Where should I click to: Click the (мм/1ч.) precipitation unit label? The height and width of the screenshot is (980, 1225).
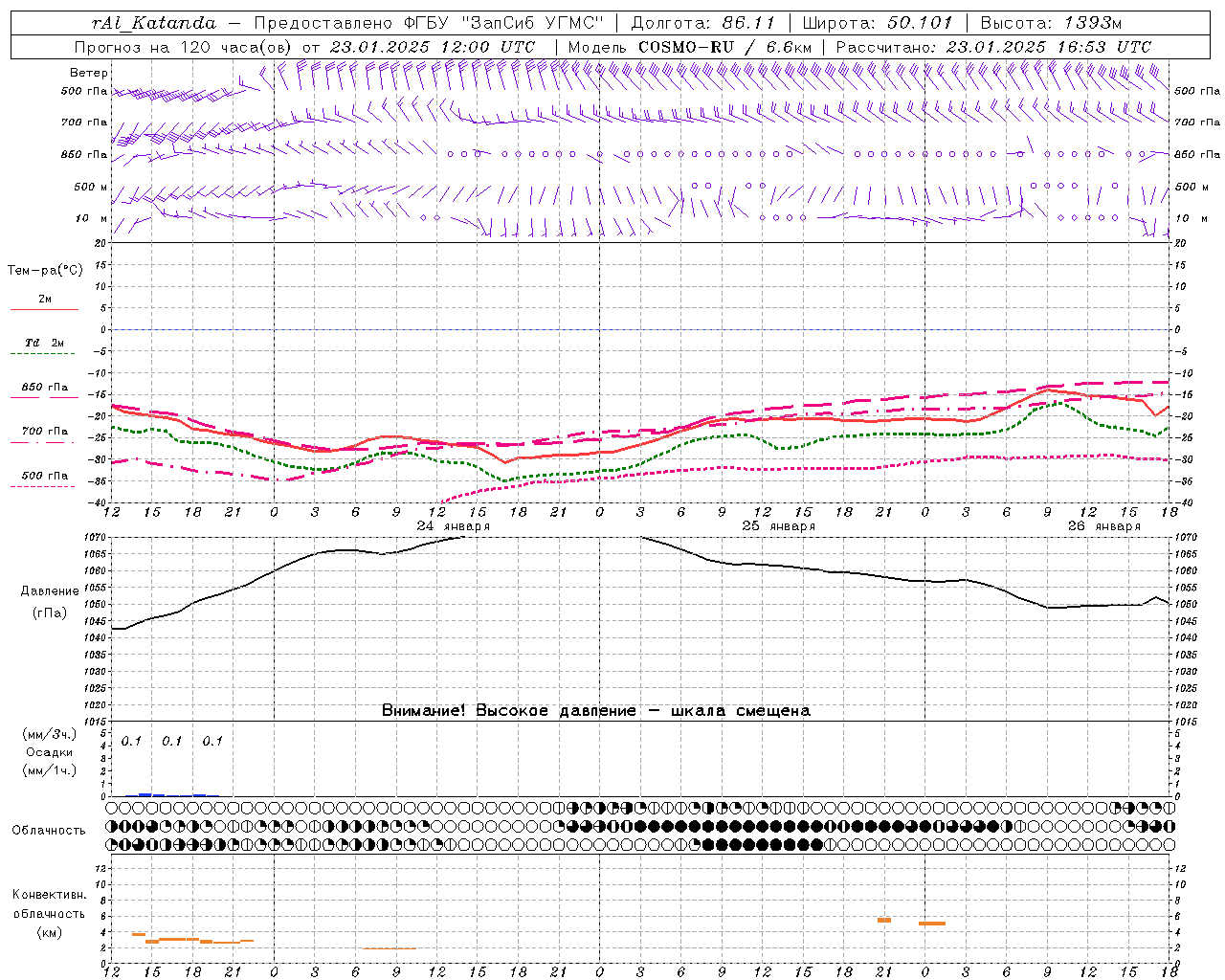[50, 770]
